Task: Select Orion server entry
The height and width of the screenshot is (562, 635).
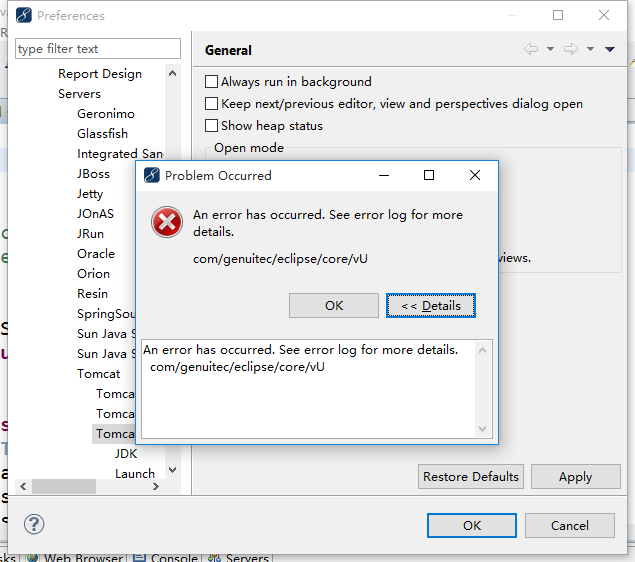Action: [94, 274]
